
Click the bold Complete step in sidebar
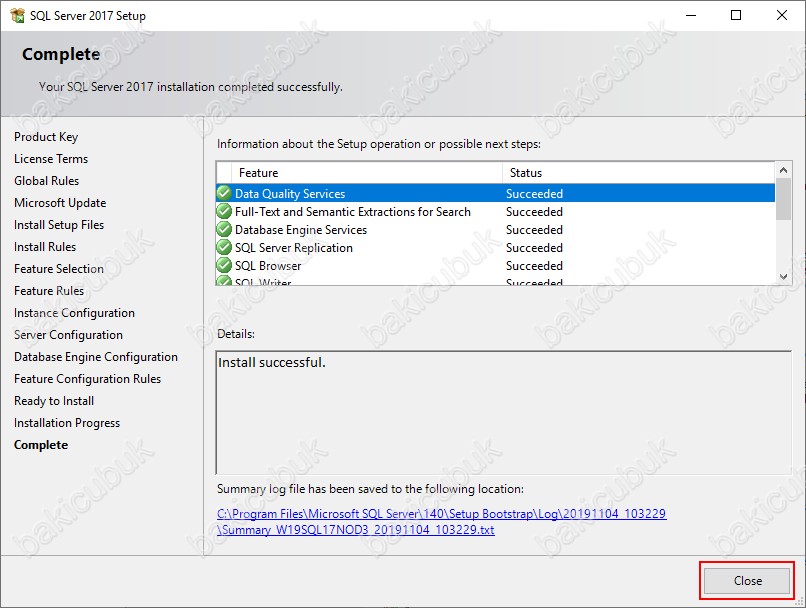[x=41, y=445]
